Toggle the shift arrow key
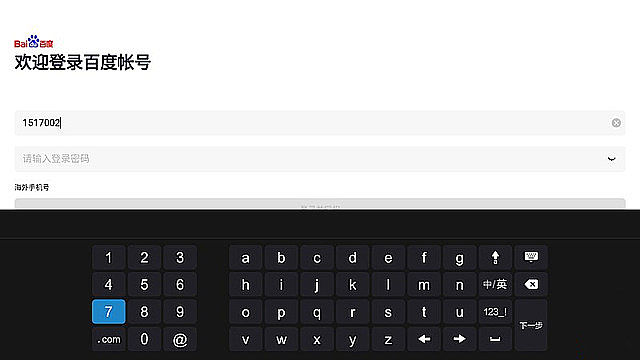640x360 pixels. point(495,258)
